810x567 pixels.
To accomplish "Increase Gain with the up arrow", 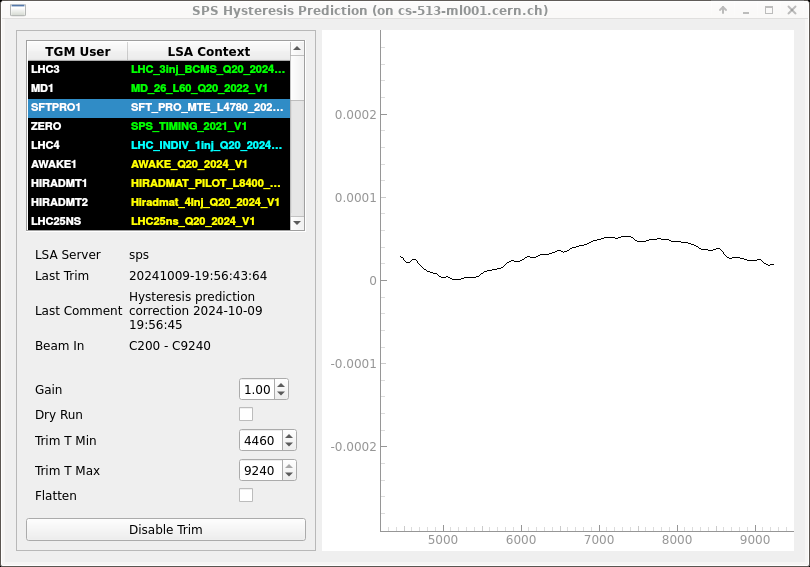I will tap(282, 385).
